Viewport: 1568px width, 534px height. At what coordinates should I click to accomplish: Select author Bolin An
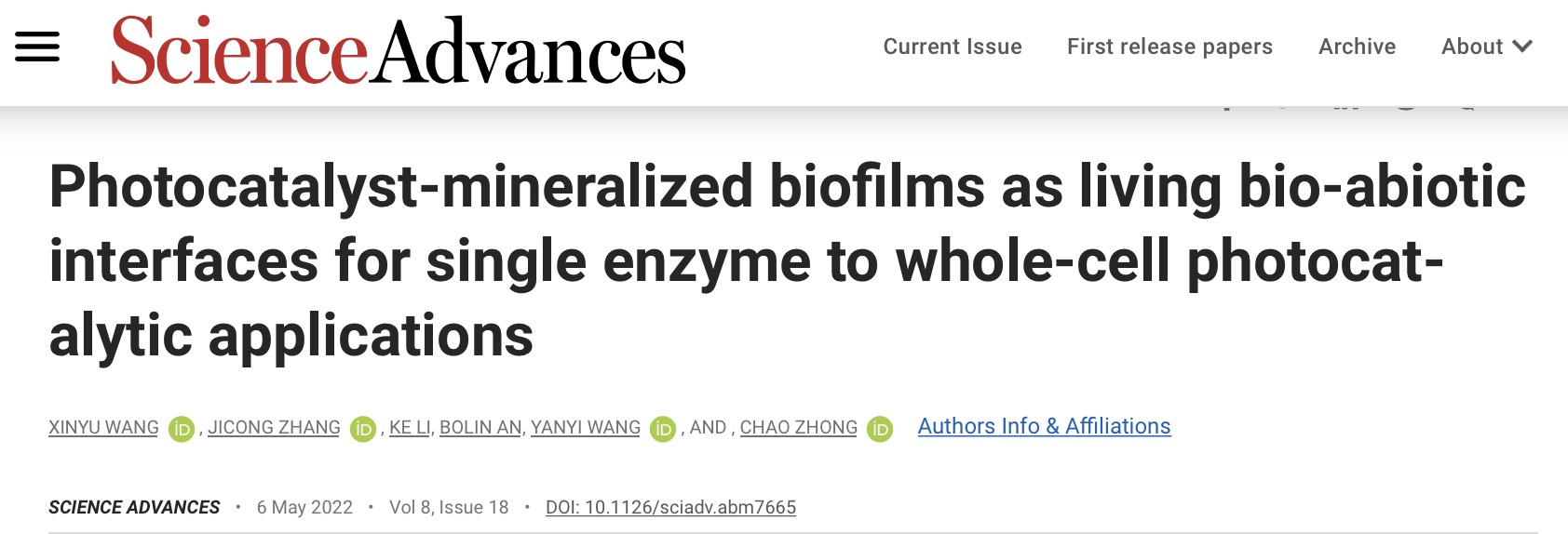(x=480, y=427)
